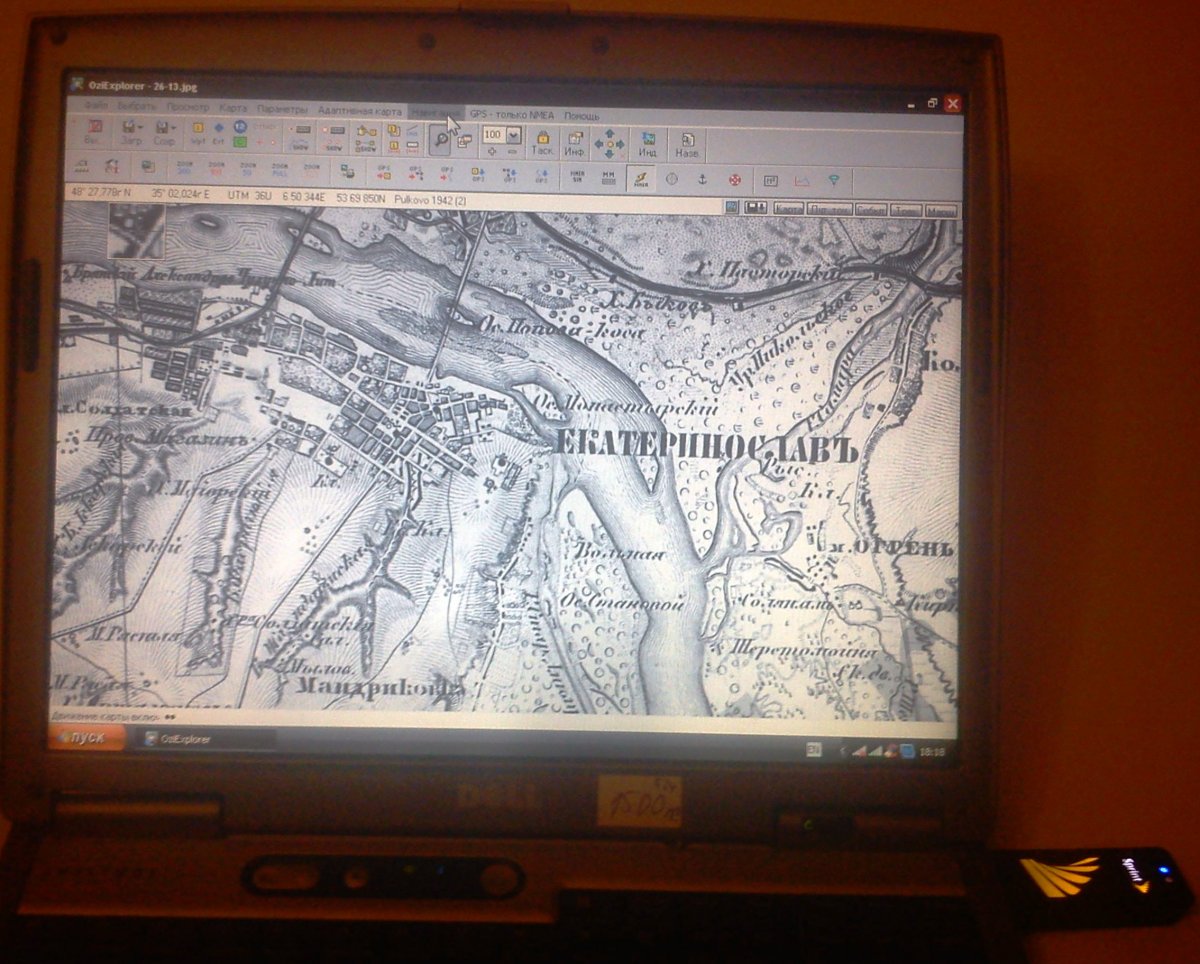Click the EN language indicator in the taskbar

click(814, 749)
